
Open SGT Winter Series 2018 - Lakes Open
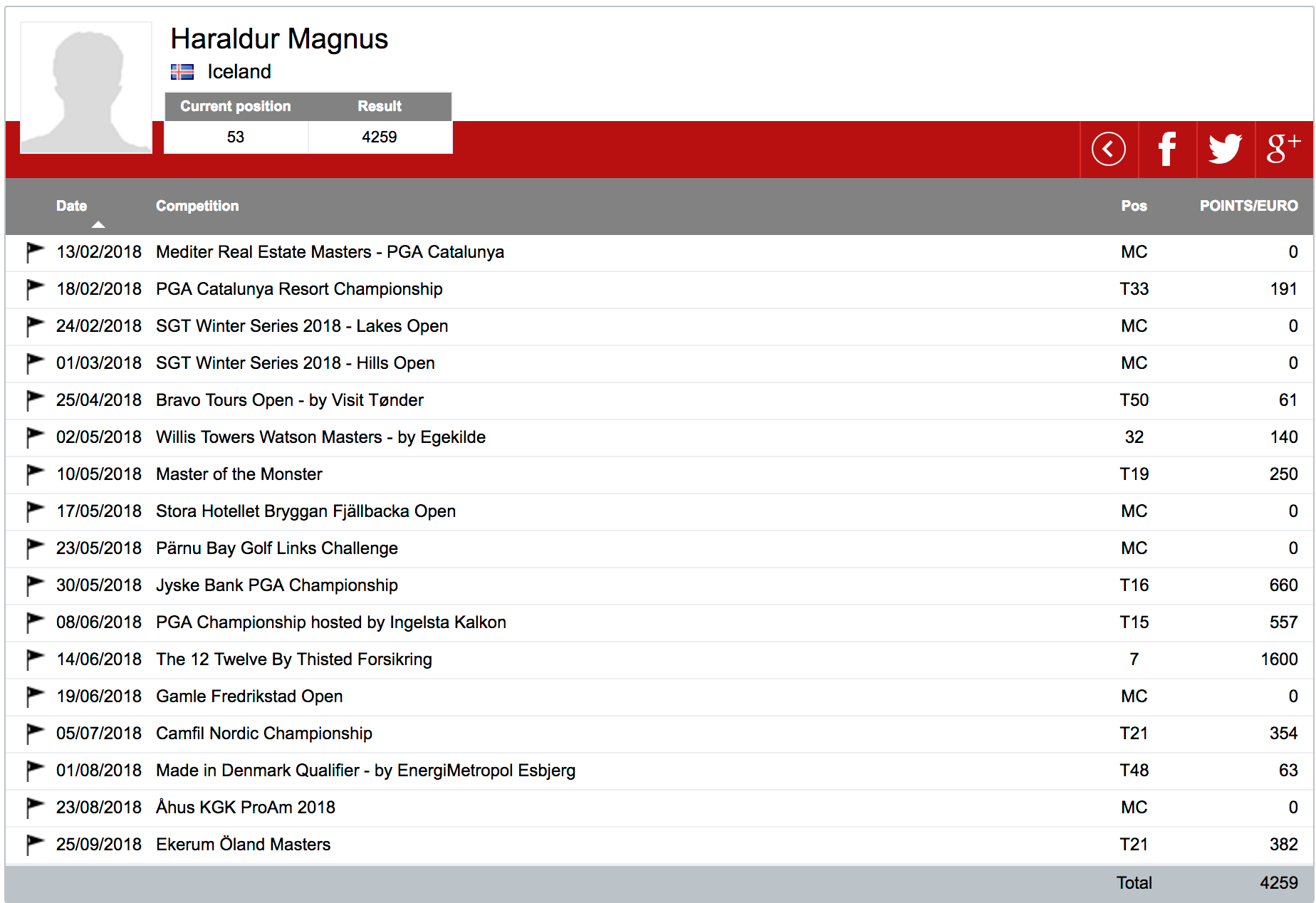tap(302, 326)
